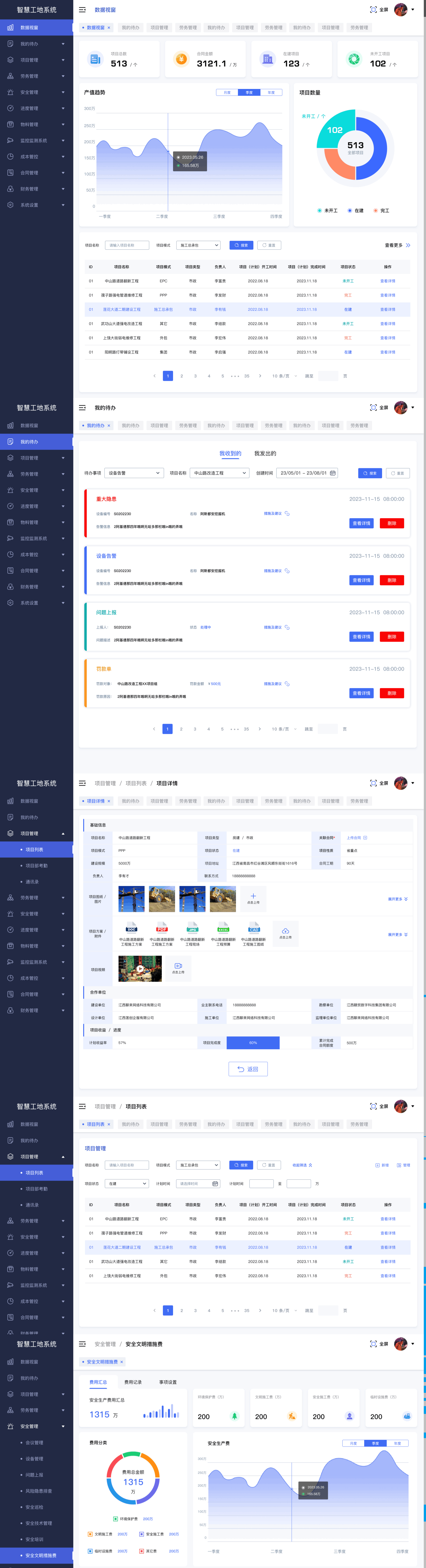Toggle 未开工 legend under 项目数量 donut
The width and height of the screenshot is (426, 1568).
coord(327,211)
